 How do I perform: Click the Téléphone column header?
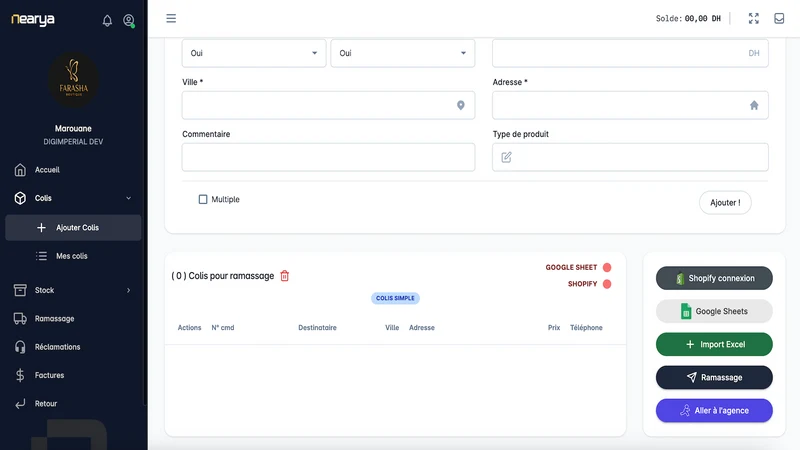tap(586, 328)
